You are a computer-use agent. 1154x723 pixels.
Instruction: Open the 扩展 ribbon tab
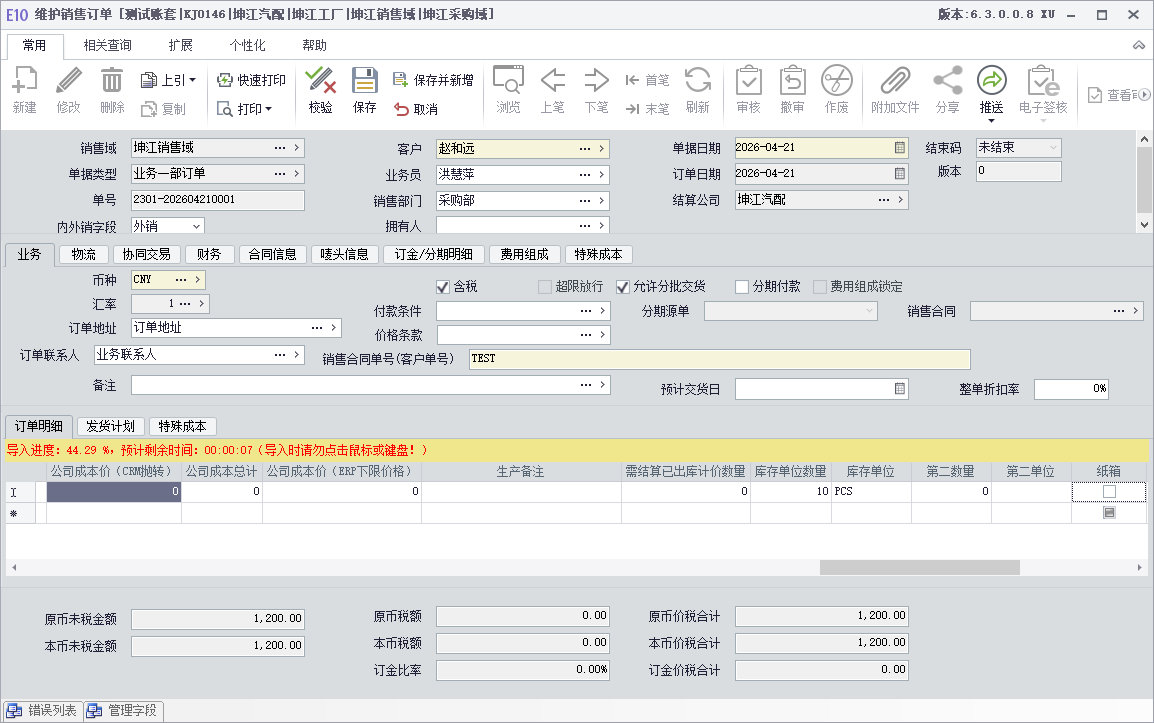(x=180, y=46)
